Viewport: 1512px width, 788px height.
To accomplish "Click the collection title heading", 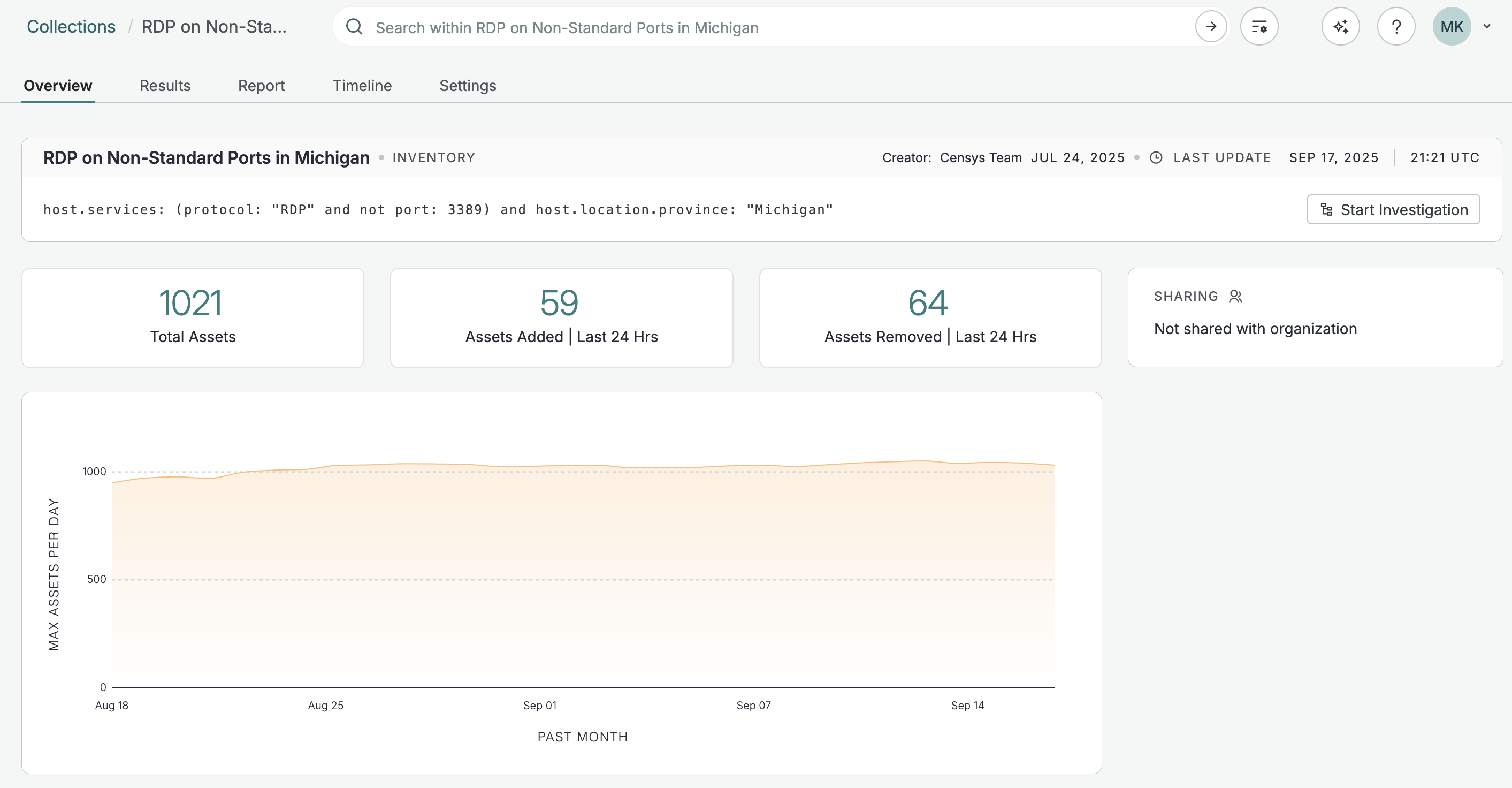I will coord(207,158).
